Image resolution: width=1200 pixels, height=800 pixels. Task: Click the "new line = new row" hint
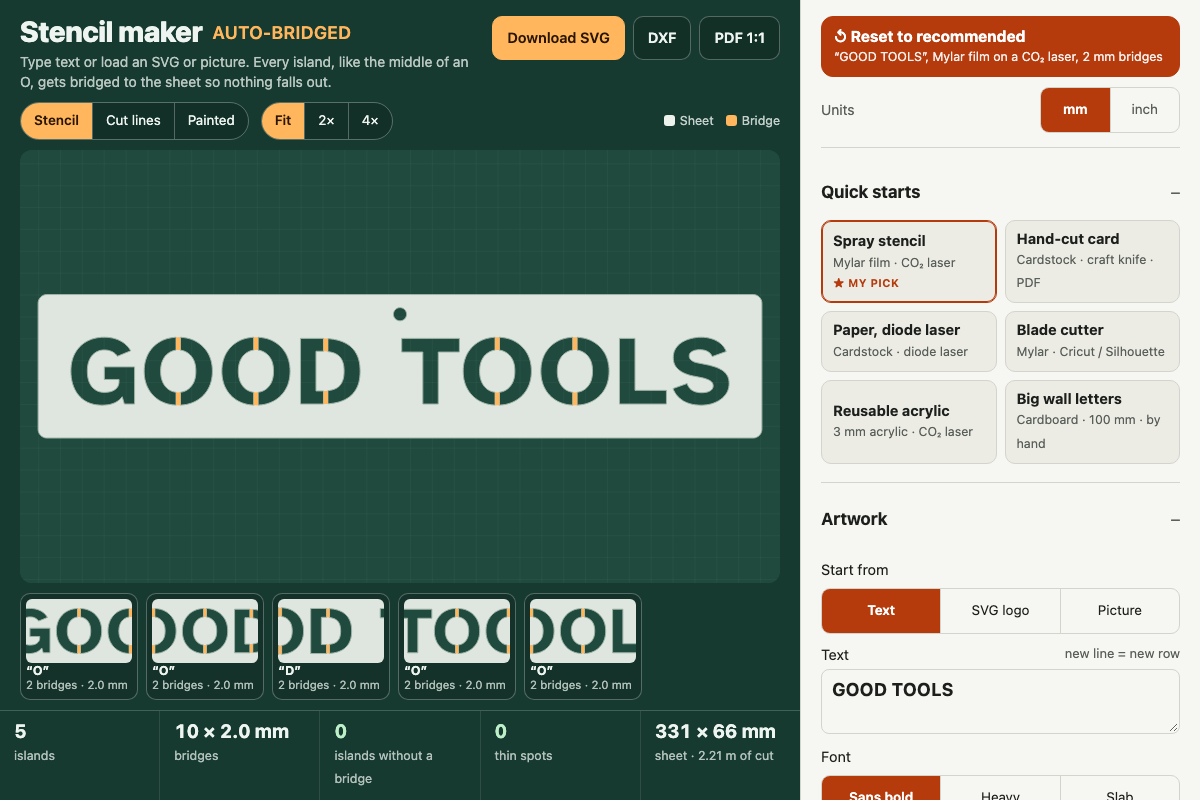pyautogui.click(x=1122, y=654)
